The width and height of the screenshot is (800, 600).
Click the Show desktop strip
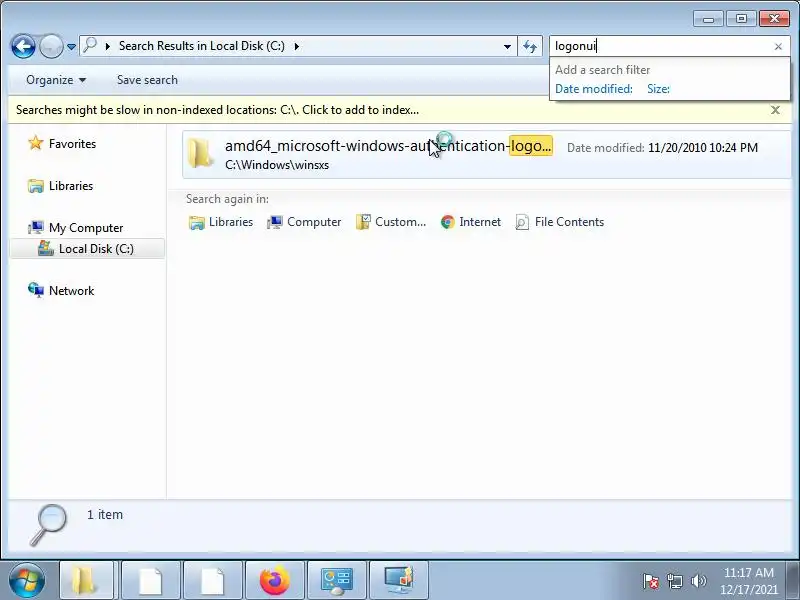click(x=793, y=581)
